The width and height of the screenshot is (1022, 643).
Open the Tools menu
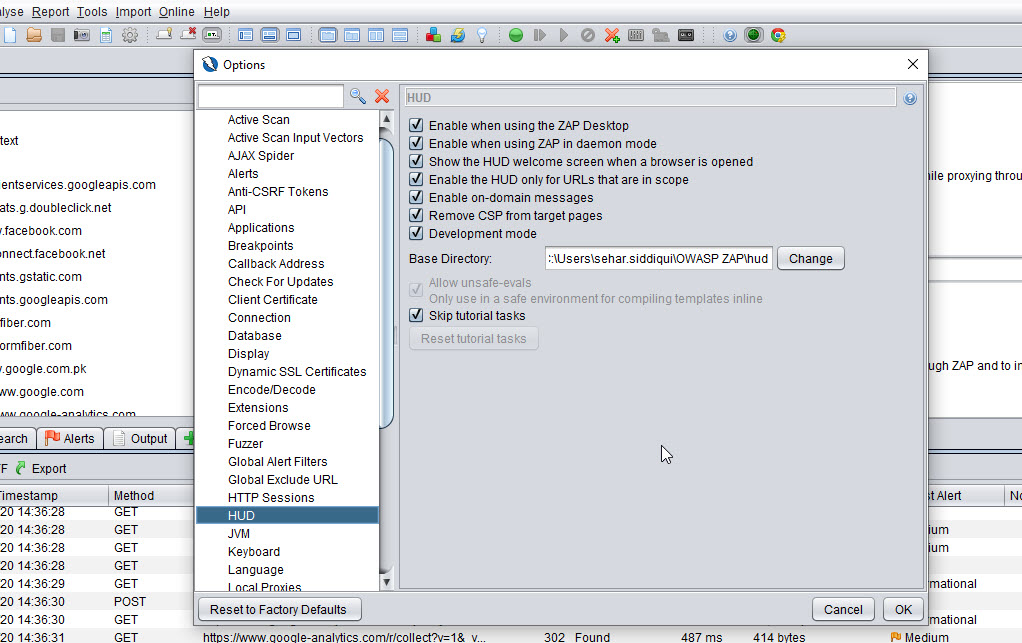point(91,11)
